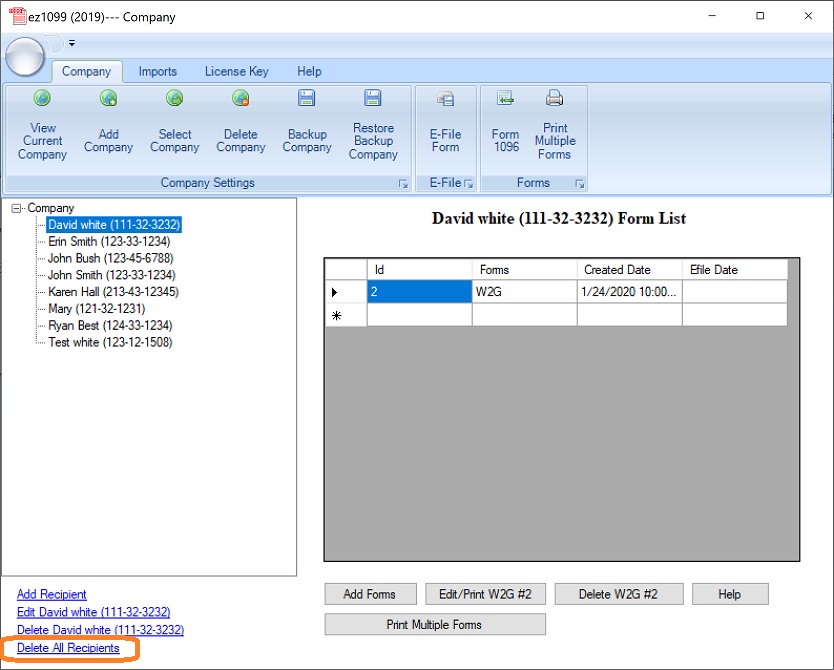Click the Add Recipient link

[52, 594]
